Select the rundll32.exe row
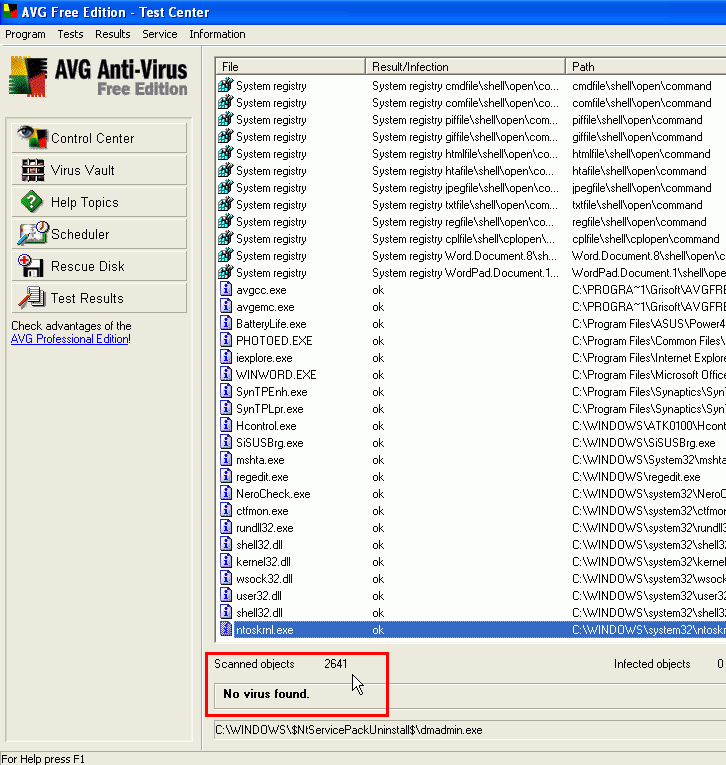726x765 pixels. tap(470, 527)
